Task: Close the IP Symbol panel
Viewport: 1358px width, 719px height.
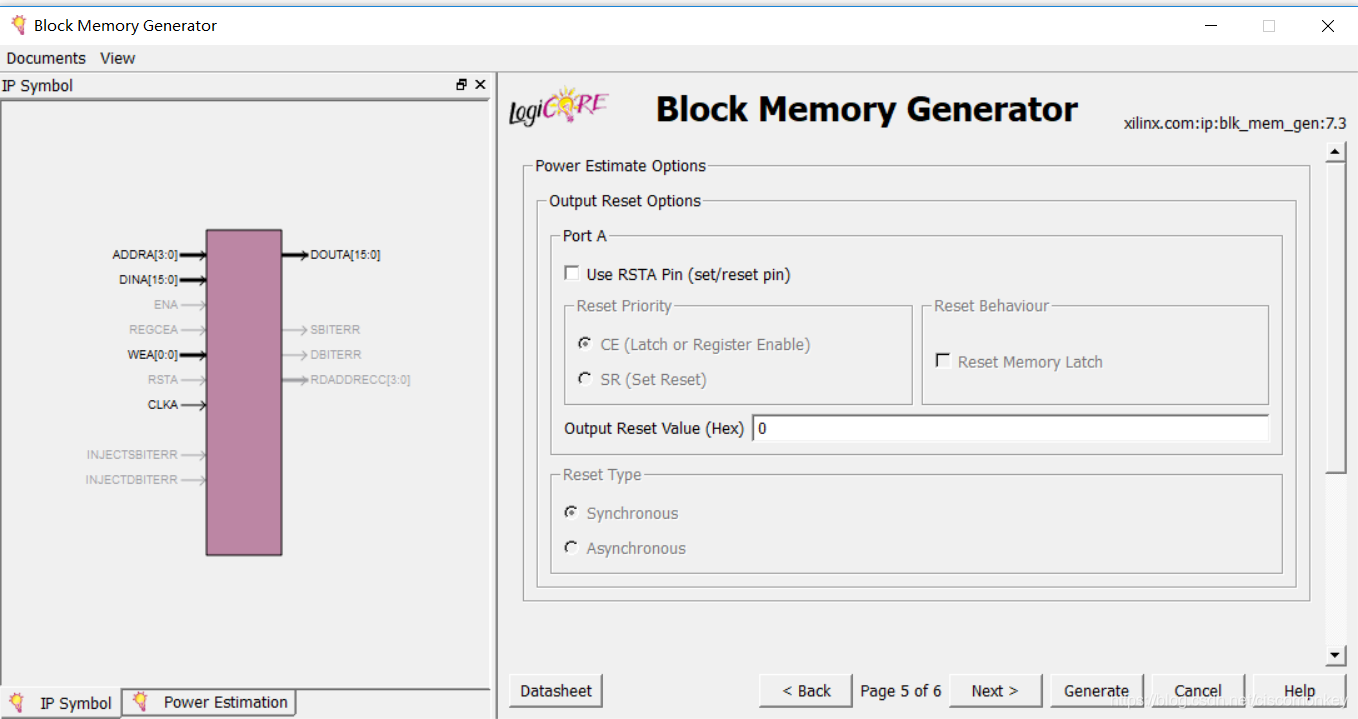Action: [480, 85]
